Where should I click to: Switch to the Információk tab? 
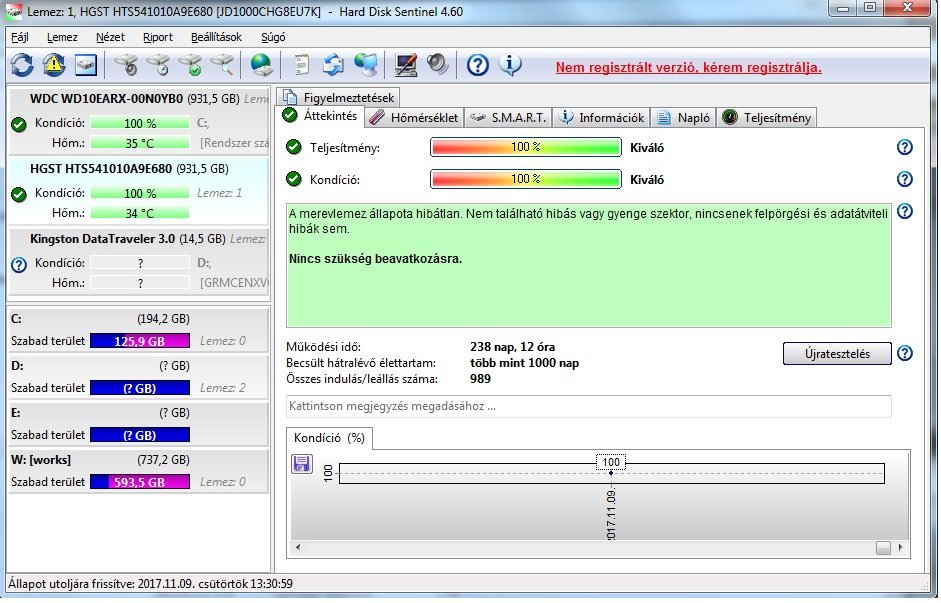(601, 118)
